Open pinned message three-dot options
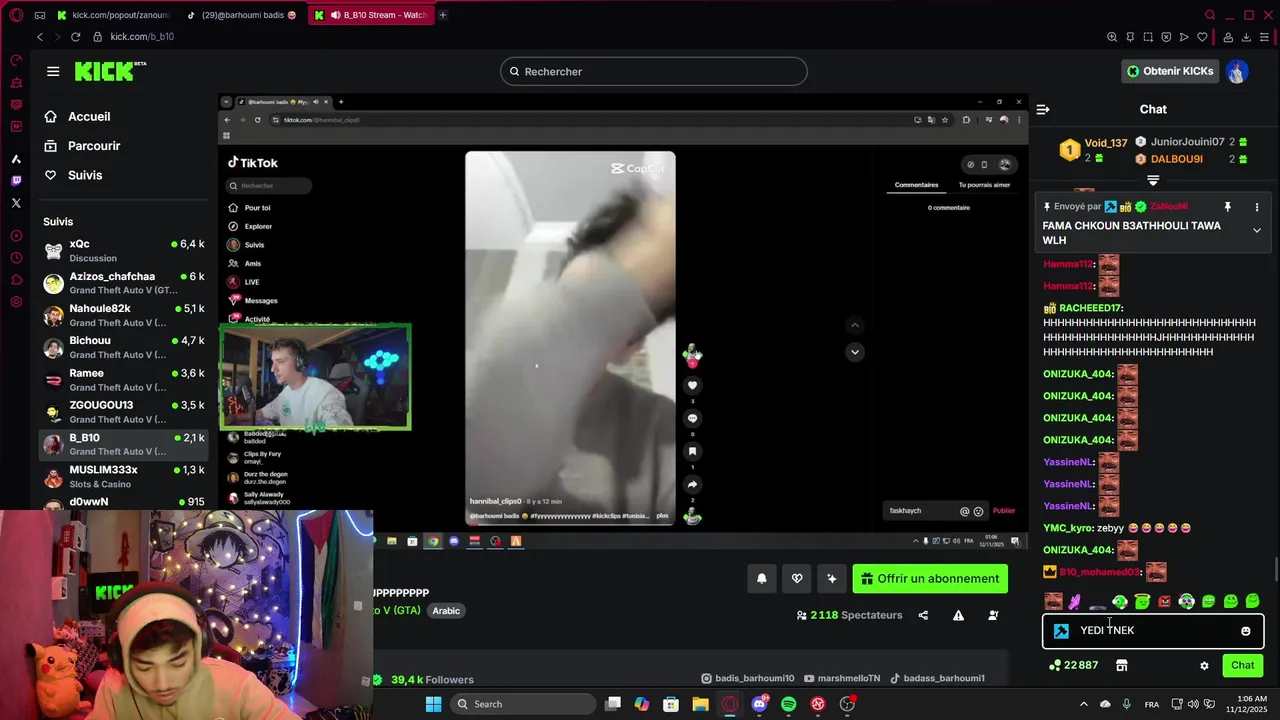The height and width of the screenshot is (720, 1280). pyautogui.click(x=1257, y=207)
